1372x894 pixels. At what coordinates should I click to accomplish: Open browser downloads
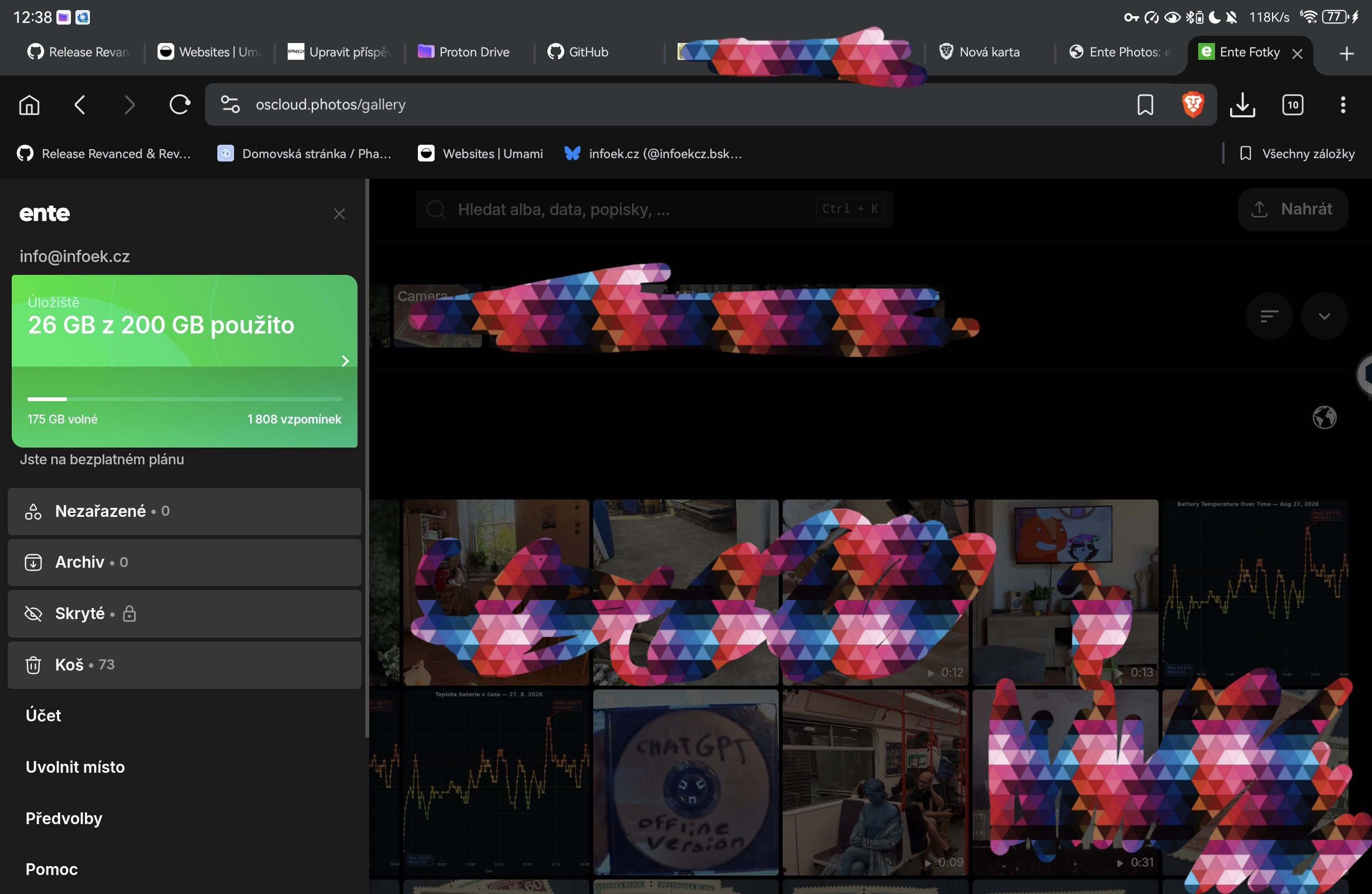click(x=1242, y=105)
